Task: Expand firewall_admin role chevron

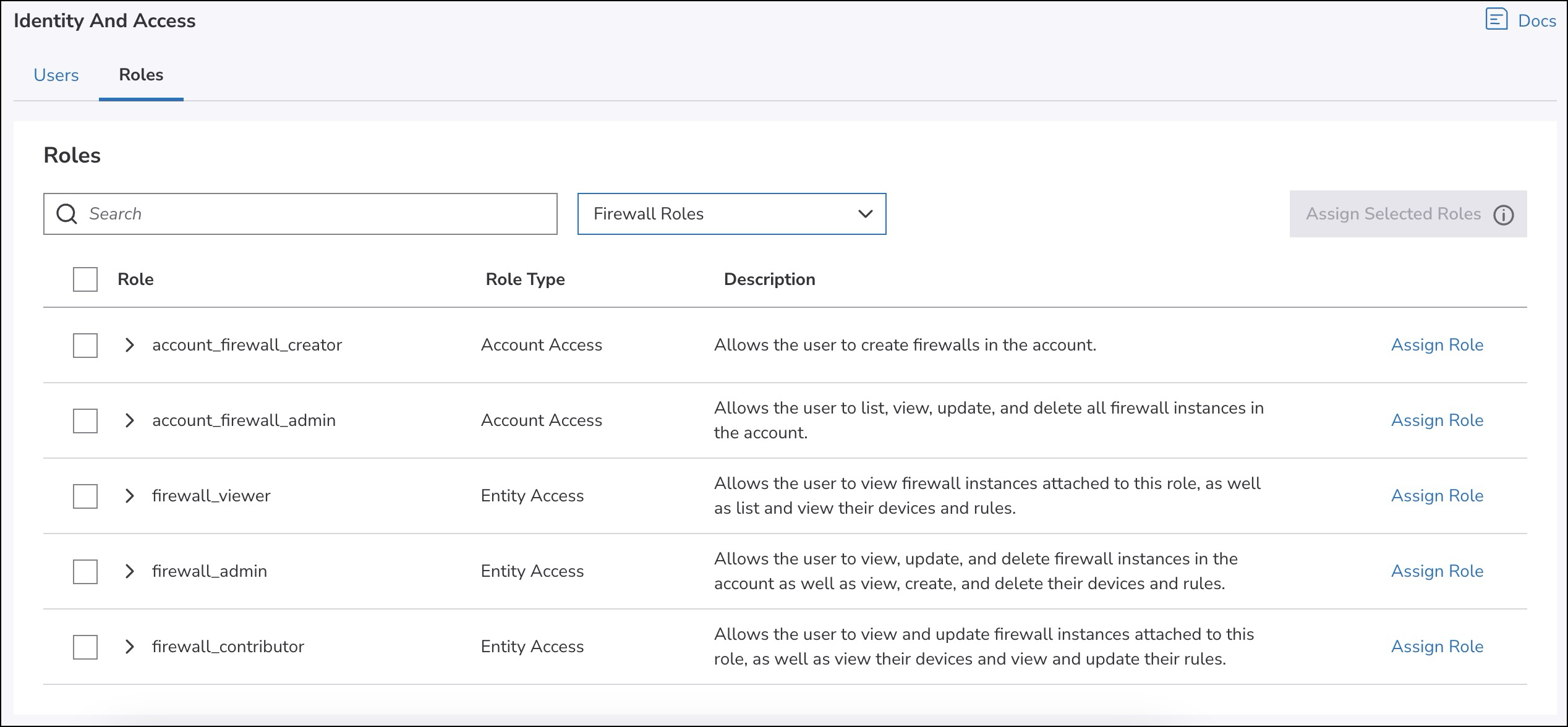Action: coord(129,571)
